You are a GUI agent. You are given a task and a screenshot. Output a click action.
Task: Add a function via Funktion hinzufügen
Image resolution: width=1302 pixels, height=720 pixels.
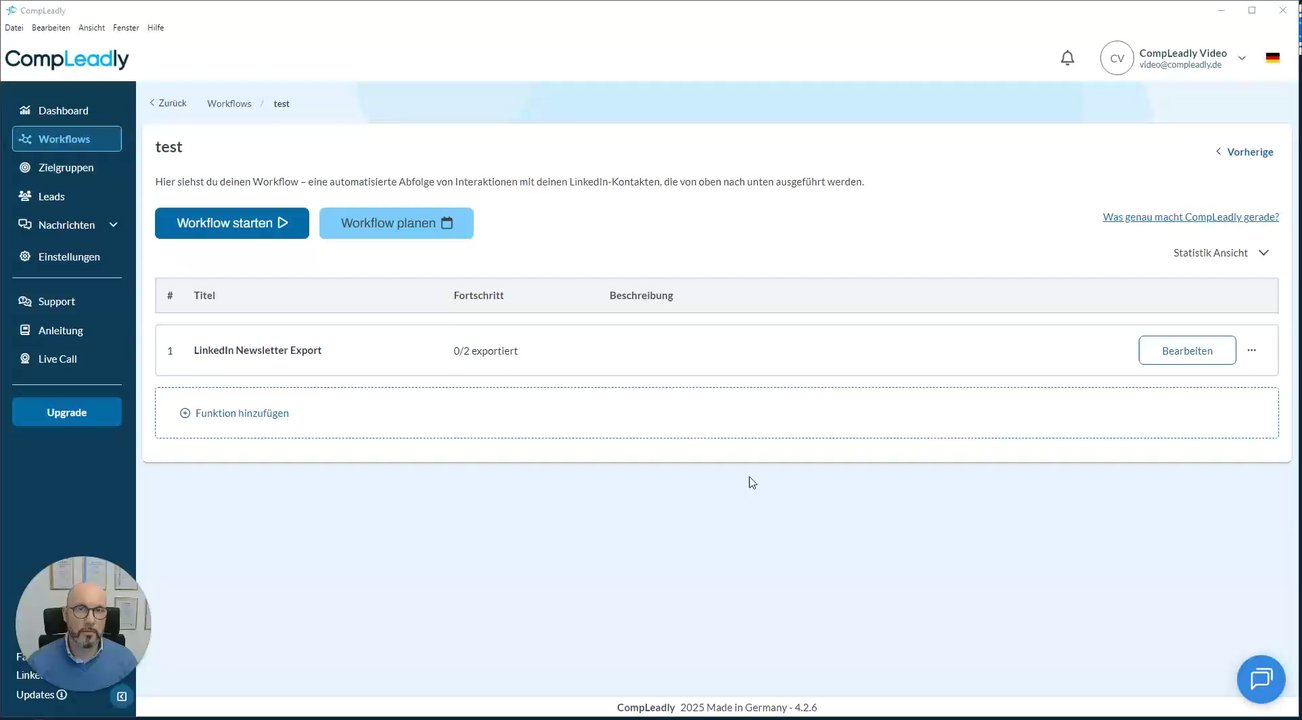(x=234, y=413)
